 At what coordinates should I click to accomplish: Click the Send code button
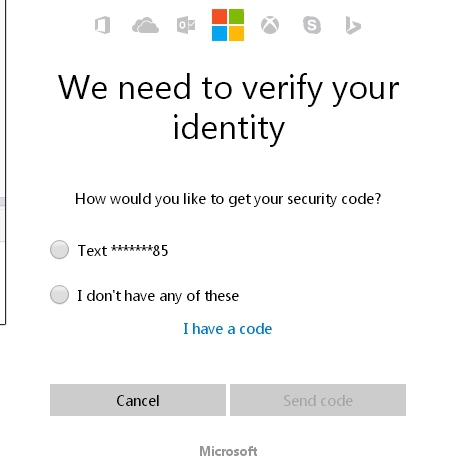[318, 400]
